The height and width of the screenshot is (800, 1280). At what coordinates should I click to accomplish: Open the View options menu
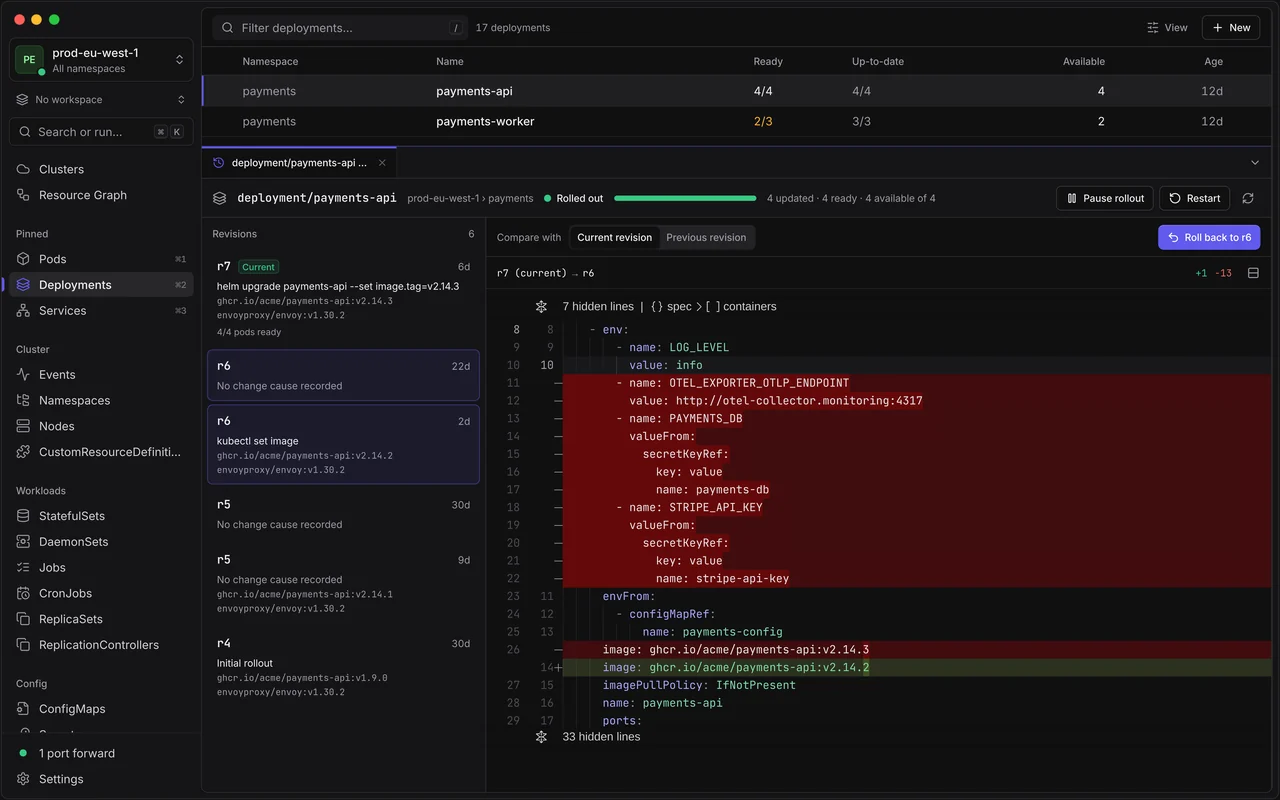tap(1167, 28)
